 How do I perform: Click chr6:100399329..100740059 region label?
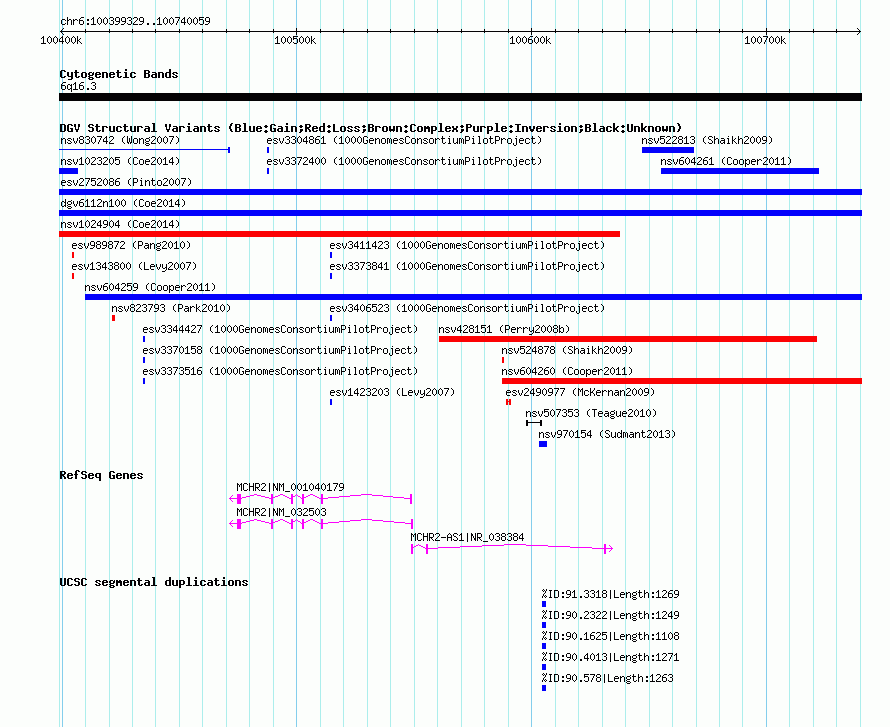[x=135, y=21]
